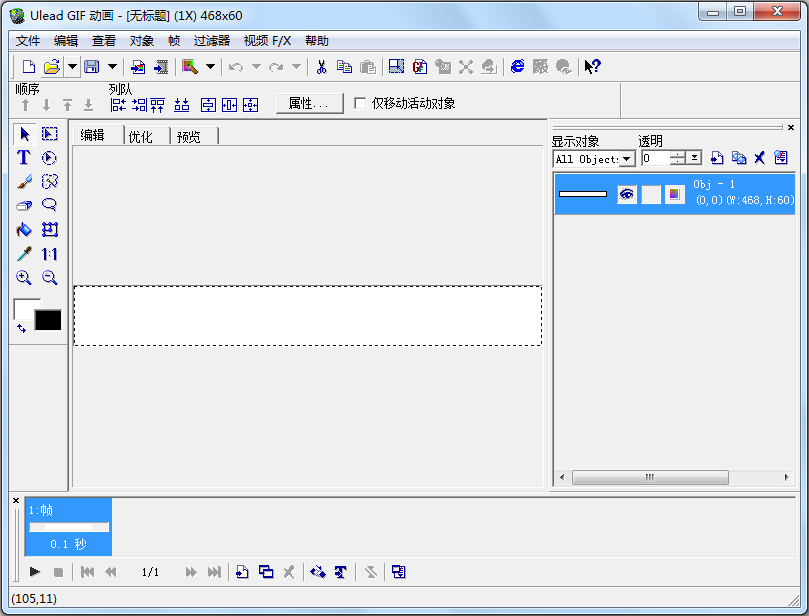The height and width of the screenshot is (616, 809).
Task: Select the Text tool
Action: tap(24, 157)
